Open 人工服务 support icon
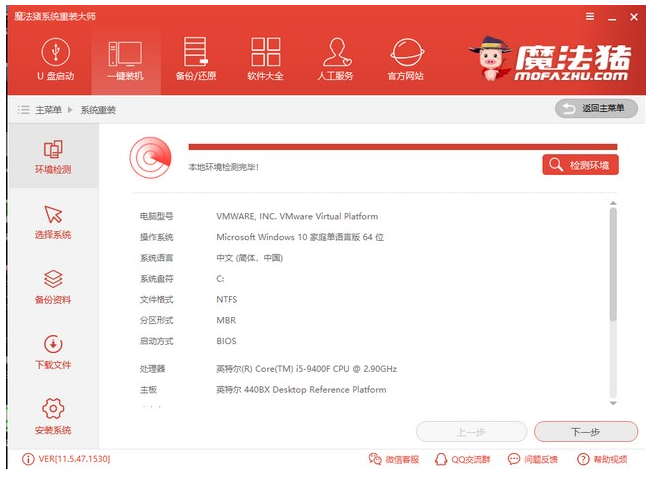 click(335, 59)
